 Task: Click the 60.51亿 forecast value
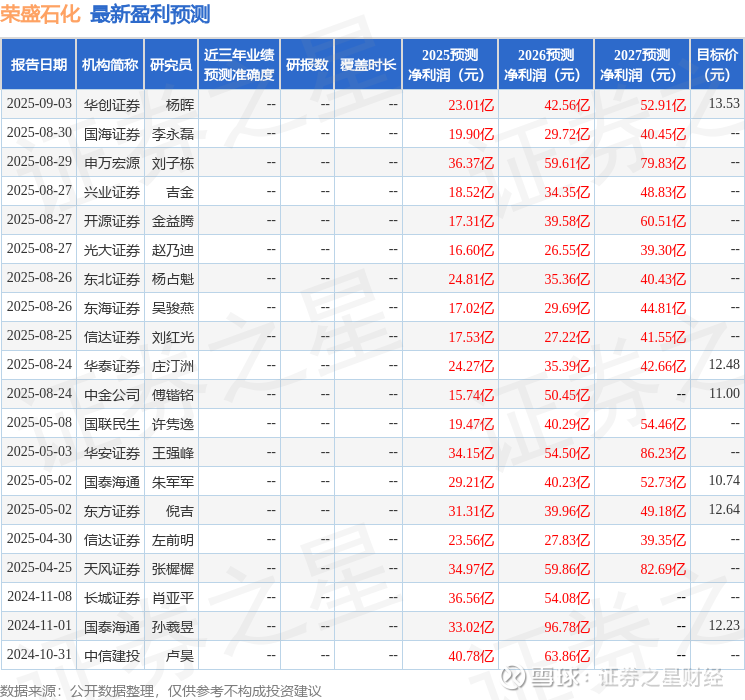(663, 221)
